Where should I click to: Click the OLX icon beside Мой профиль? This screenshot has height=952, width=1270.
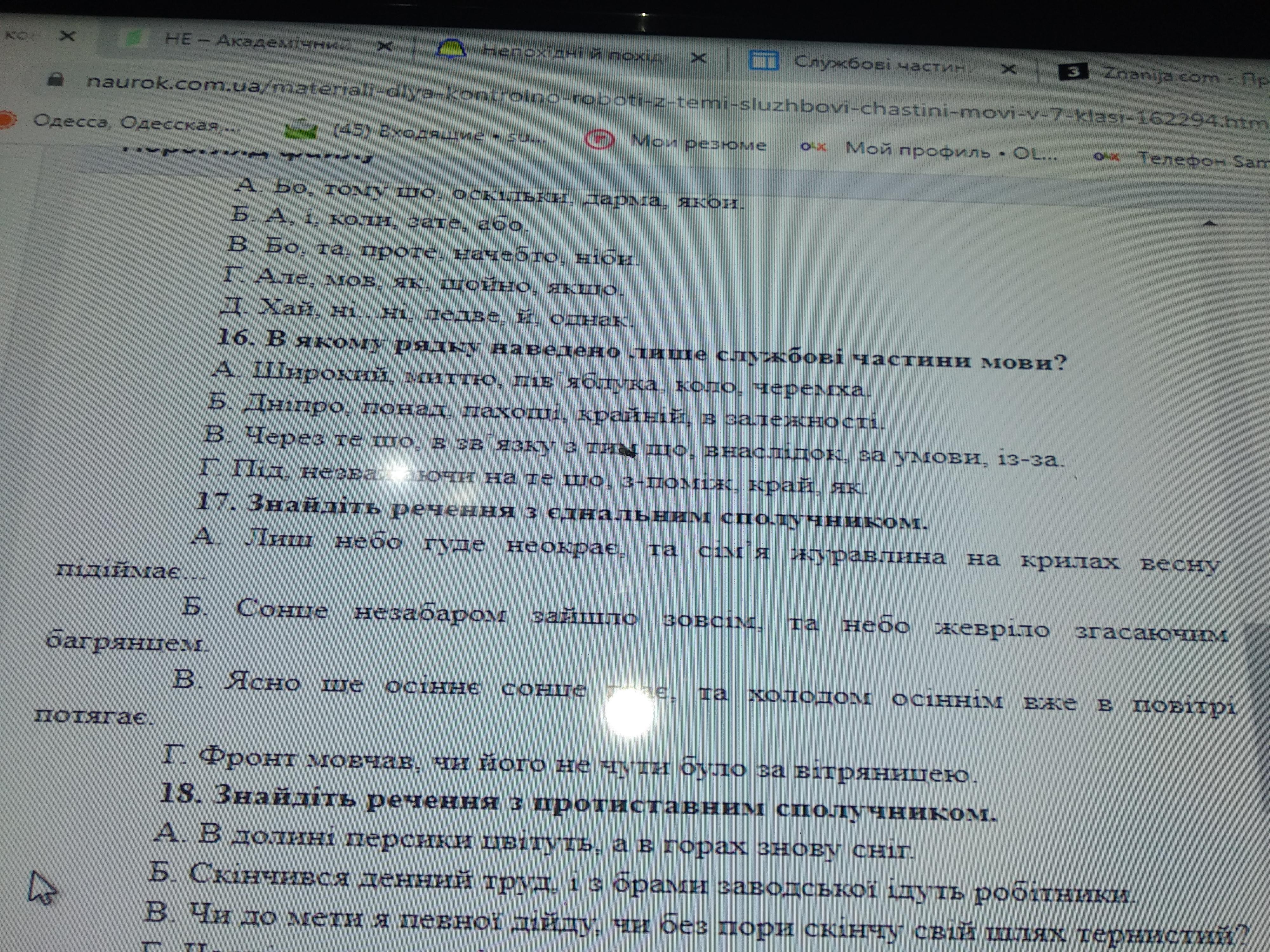[813, 148]
